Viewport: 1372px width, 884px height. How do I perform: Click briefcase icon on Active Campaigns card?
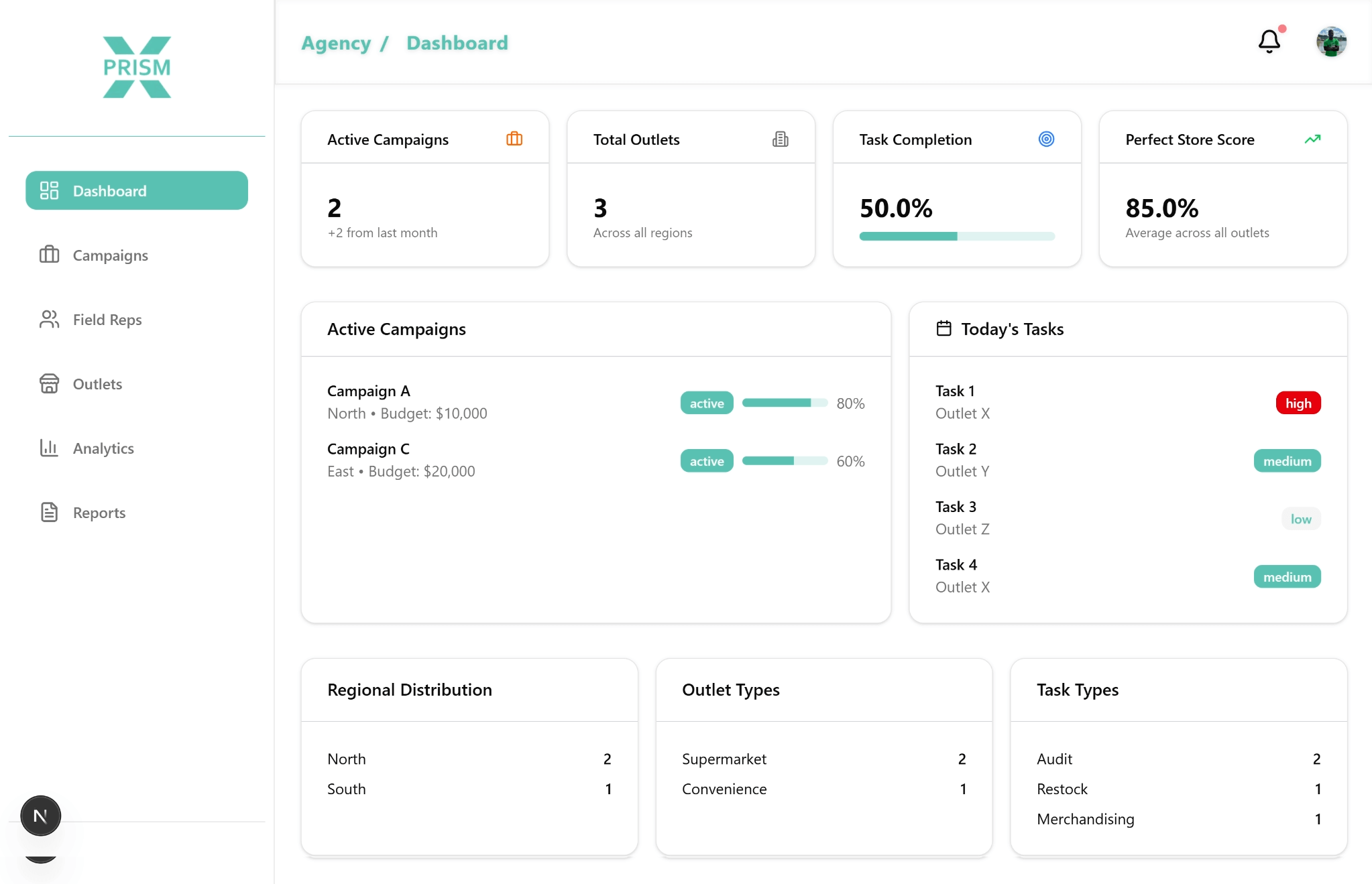coord(514,139)
